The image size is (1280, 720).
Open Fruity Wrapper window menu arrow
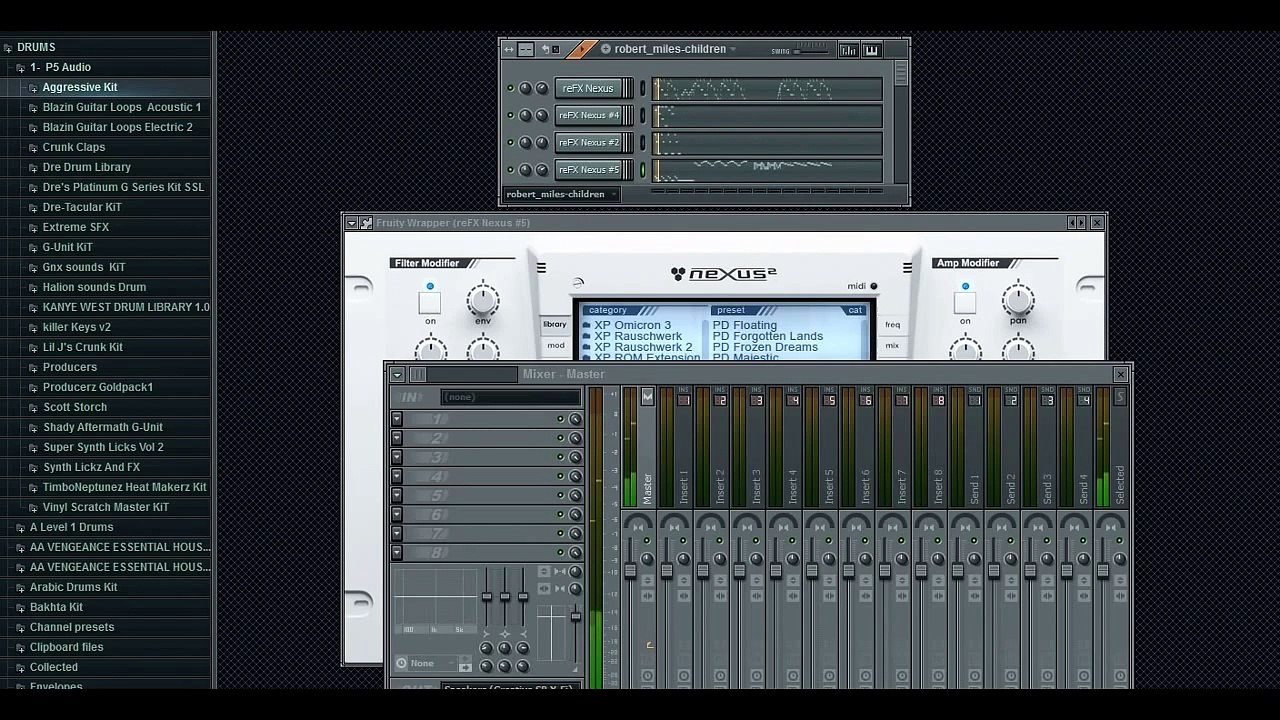coord(352,223)
